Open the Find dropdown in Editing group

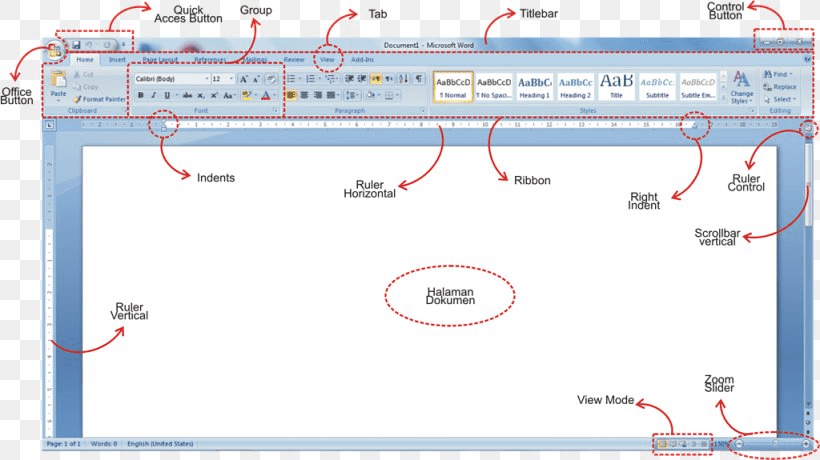[x=778, y=74]
